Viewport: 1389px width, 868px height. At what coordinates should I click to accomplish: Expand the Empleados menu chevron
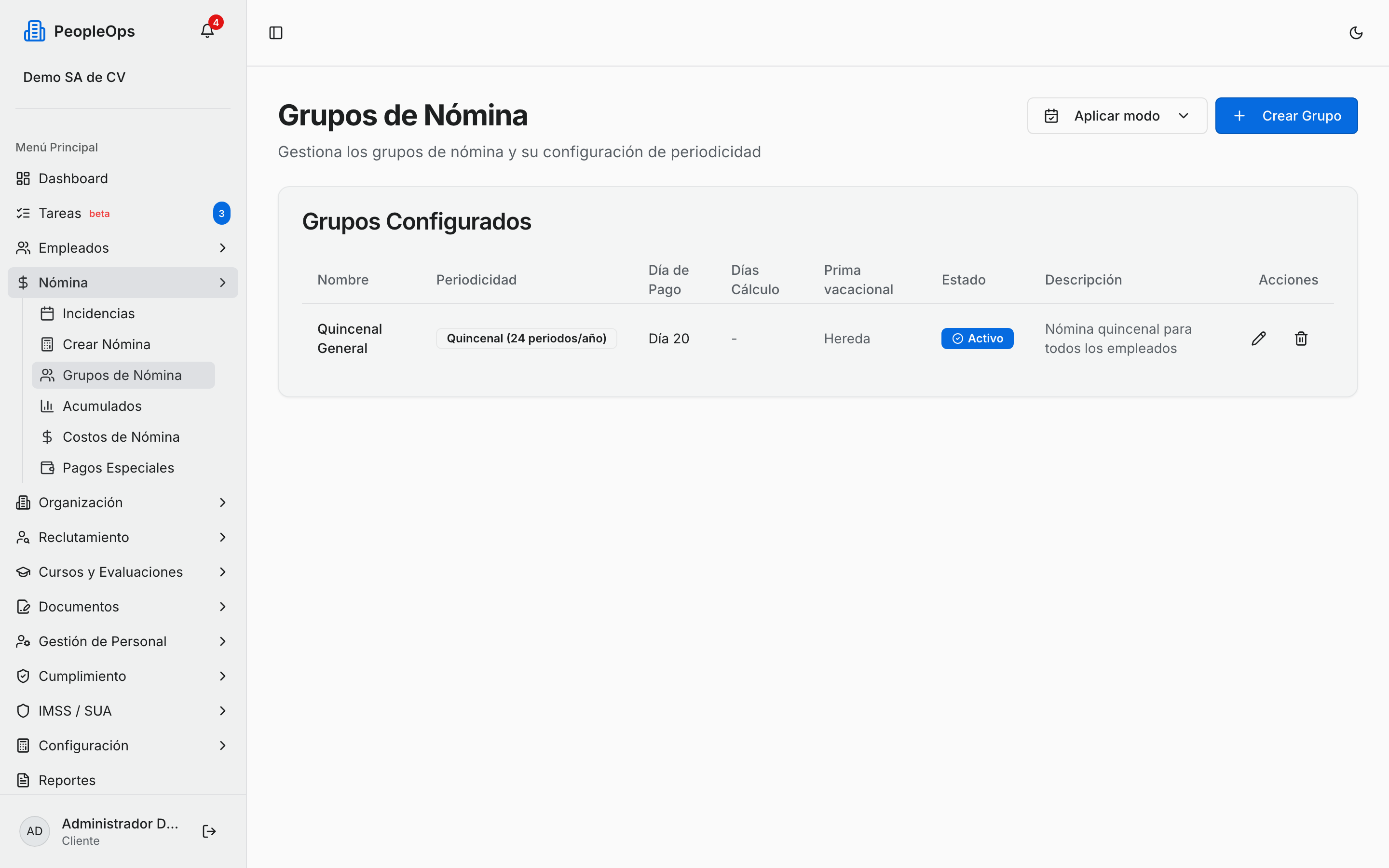coord(223,248)
